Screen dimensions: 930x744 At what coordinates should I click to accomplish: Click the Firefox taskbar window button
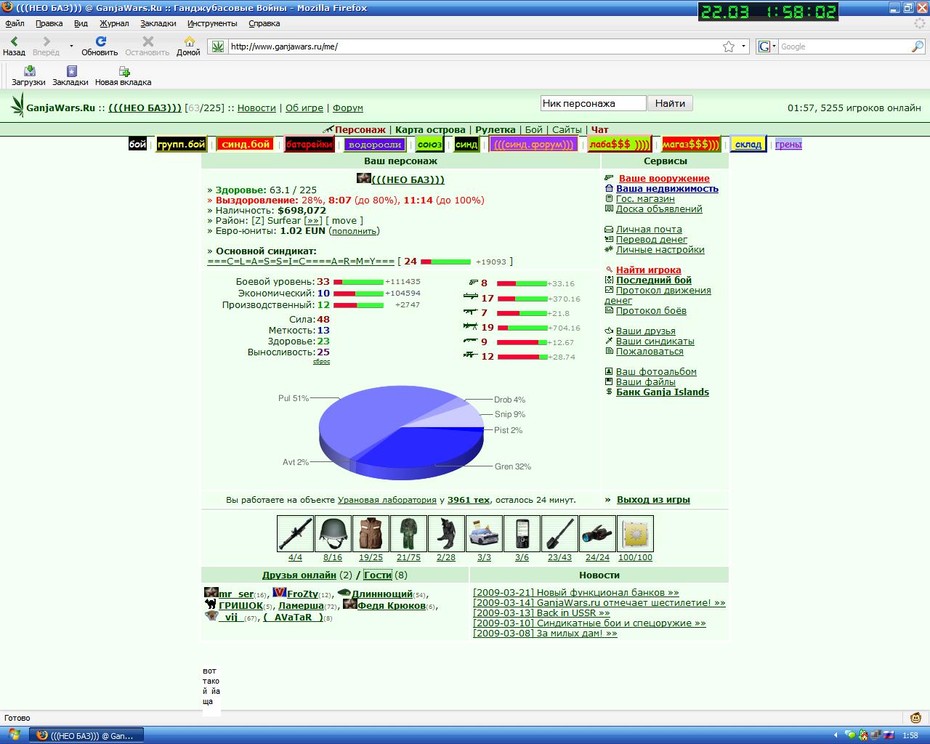[x=86, y=736]
